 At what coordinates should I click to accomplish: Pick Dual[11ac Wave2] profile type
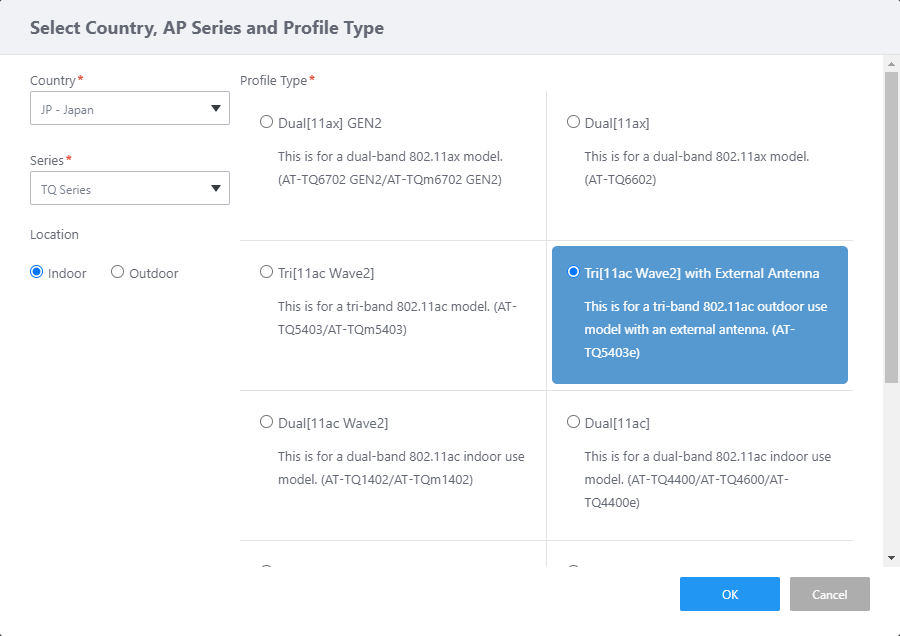[x=266, y=422]
